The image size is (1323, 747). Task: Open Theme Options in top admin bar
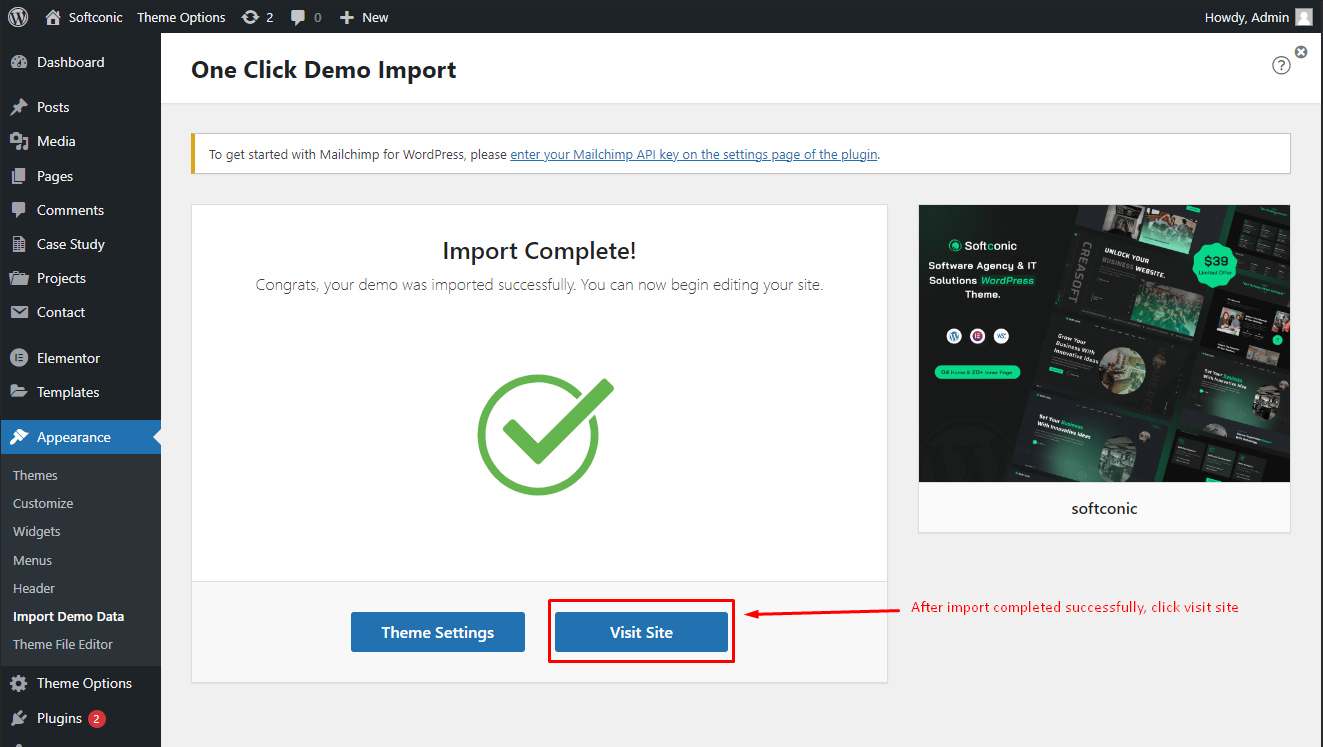(181, 17)
